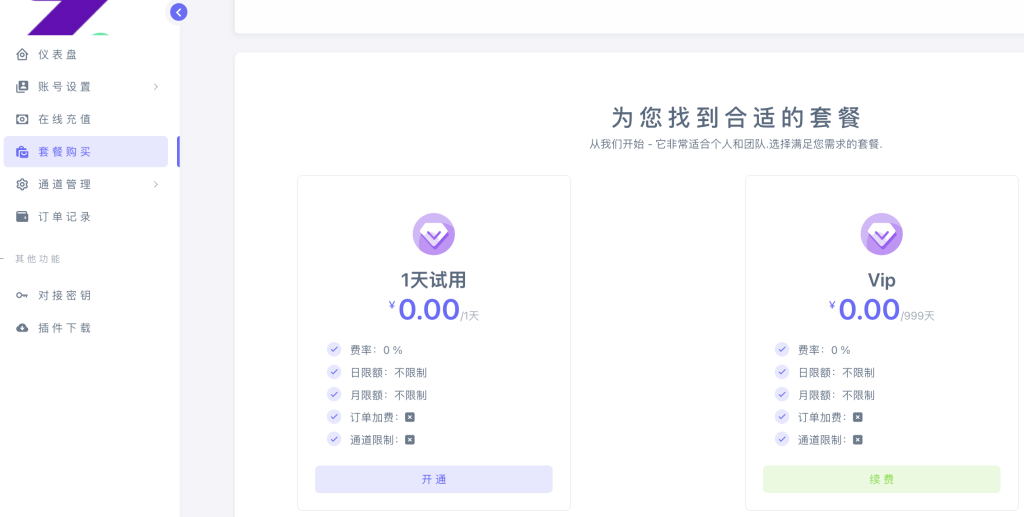The image size is (1024, 517).
Task: Open the 仪表盘 menu item
Action: [x=58, y=55]
